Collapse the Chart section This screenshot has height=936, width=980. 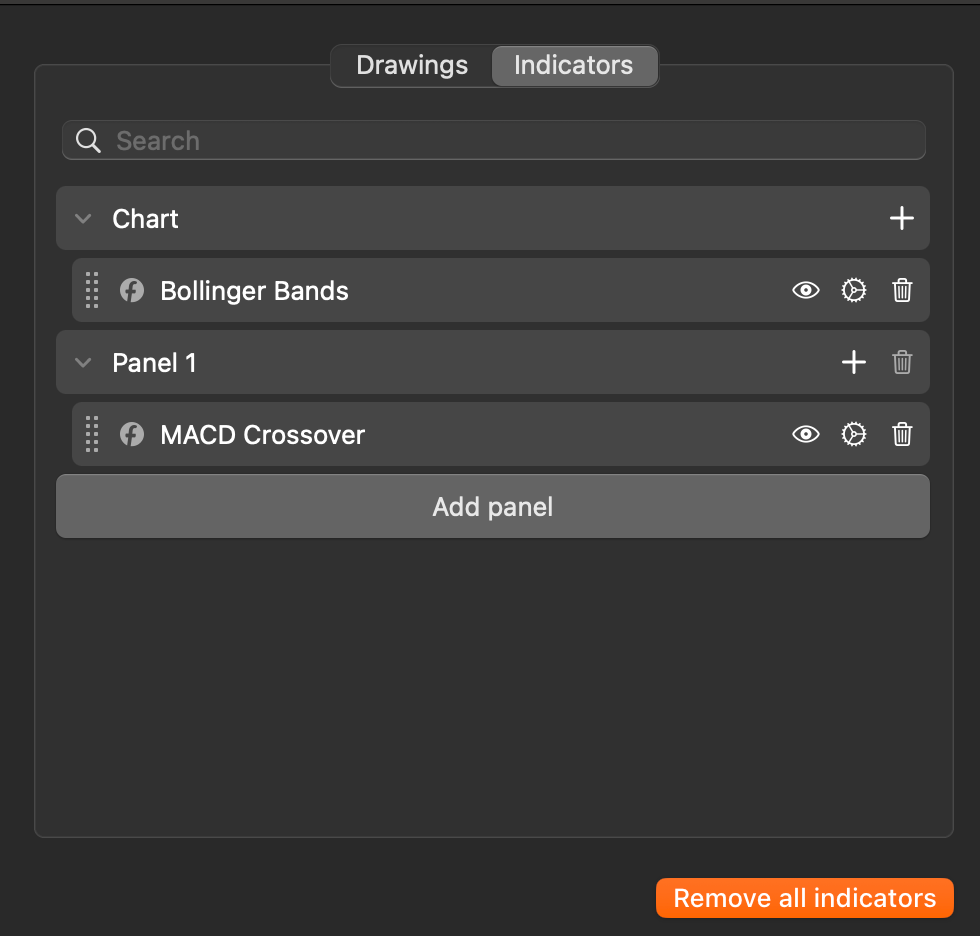point(84,219)
